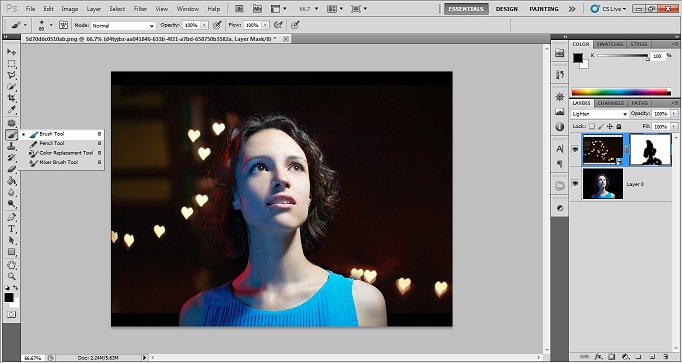Image resolution: width=682 pixels, height=363 pixels.
Task: Select the Crop tool
Action: click(11, 98)
